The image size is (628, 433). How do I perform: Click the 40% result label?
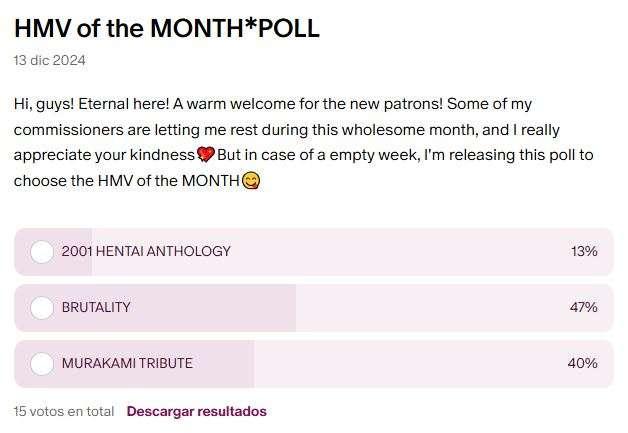583,363
